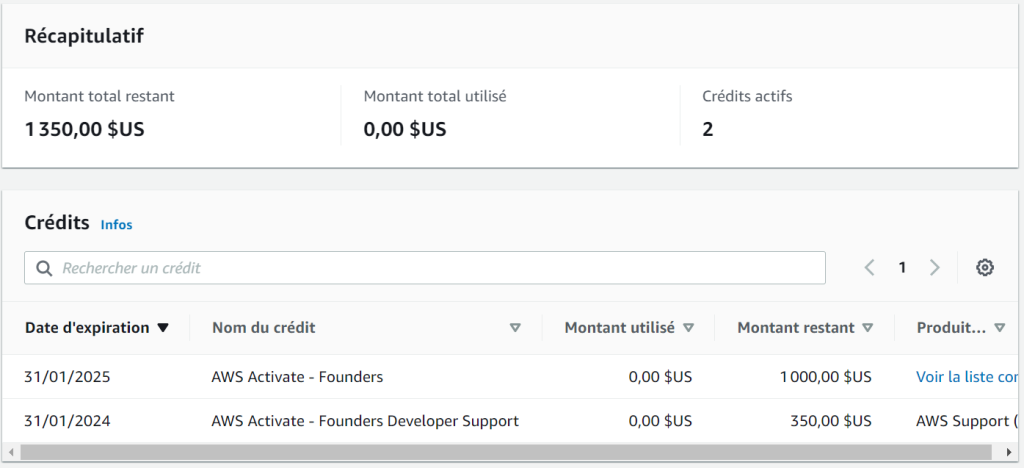Select the AWS Activate - Founders cell

(x=297, y=377)
